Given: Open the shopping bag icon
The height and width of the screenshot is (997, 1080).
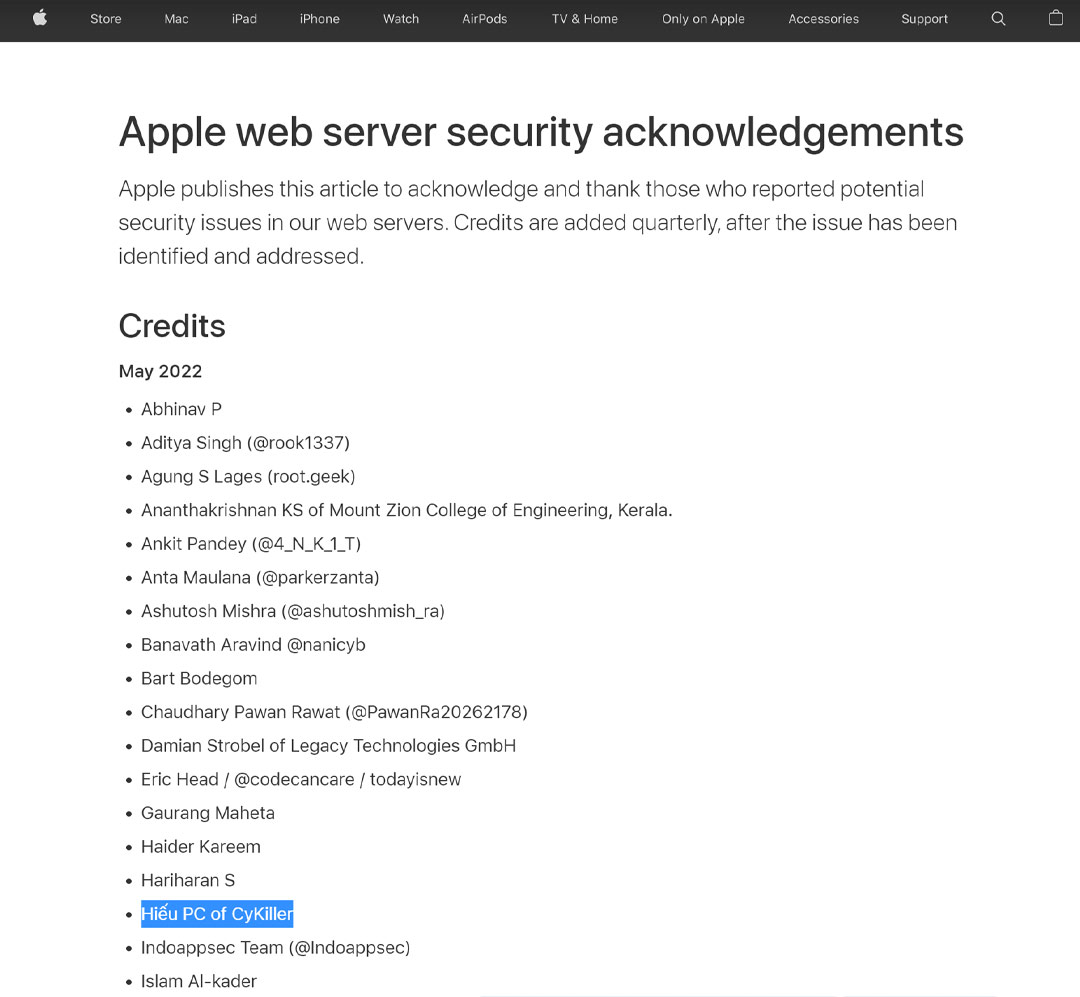Looking at the screenshot, I should pos(1056,18).
